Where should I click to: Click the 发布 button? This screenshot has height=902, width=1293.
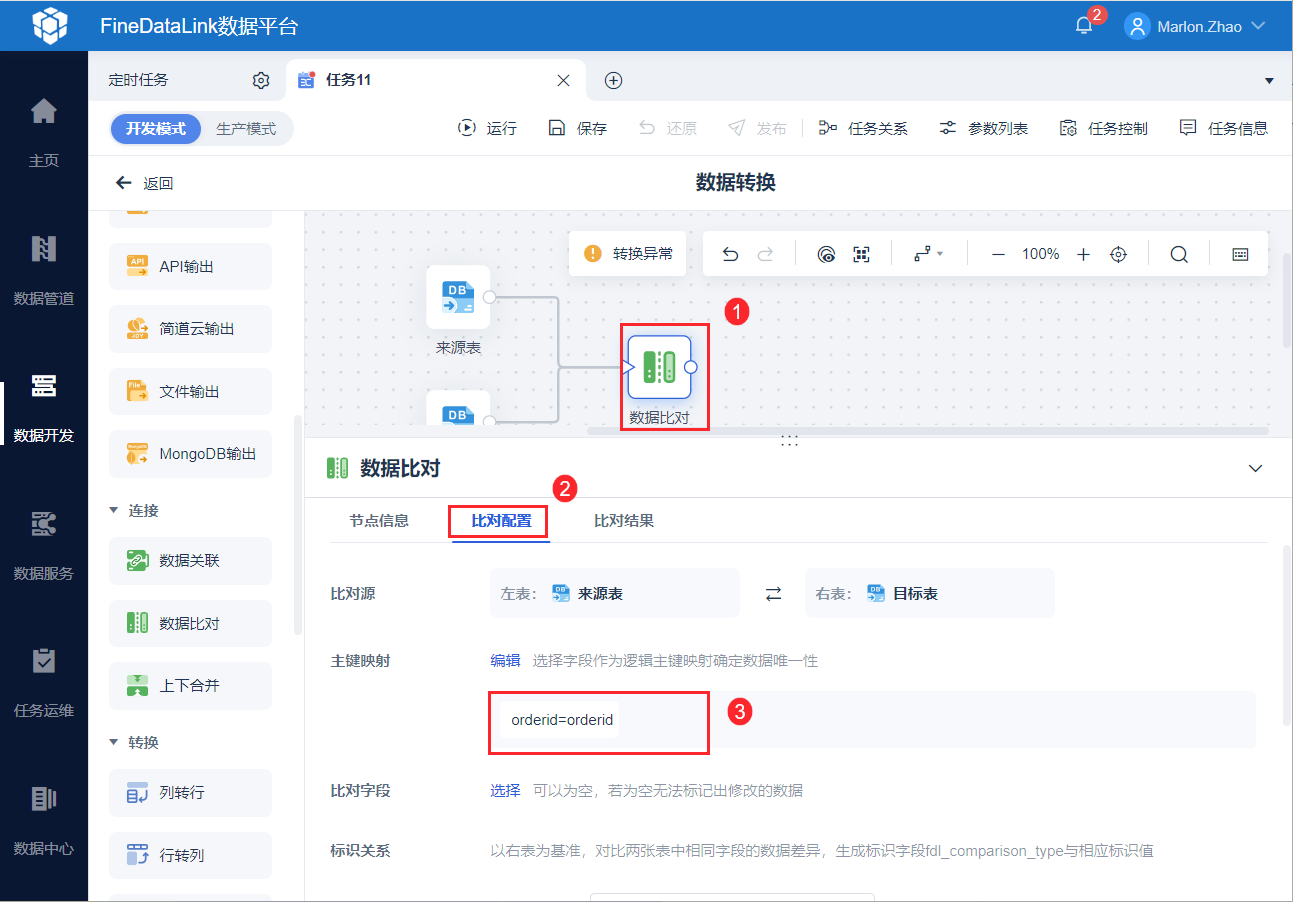tap(758, 128)
